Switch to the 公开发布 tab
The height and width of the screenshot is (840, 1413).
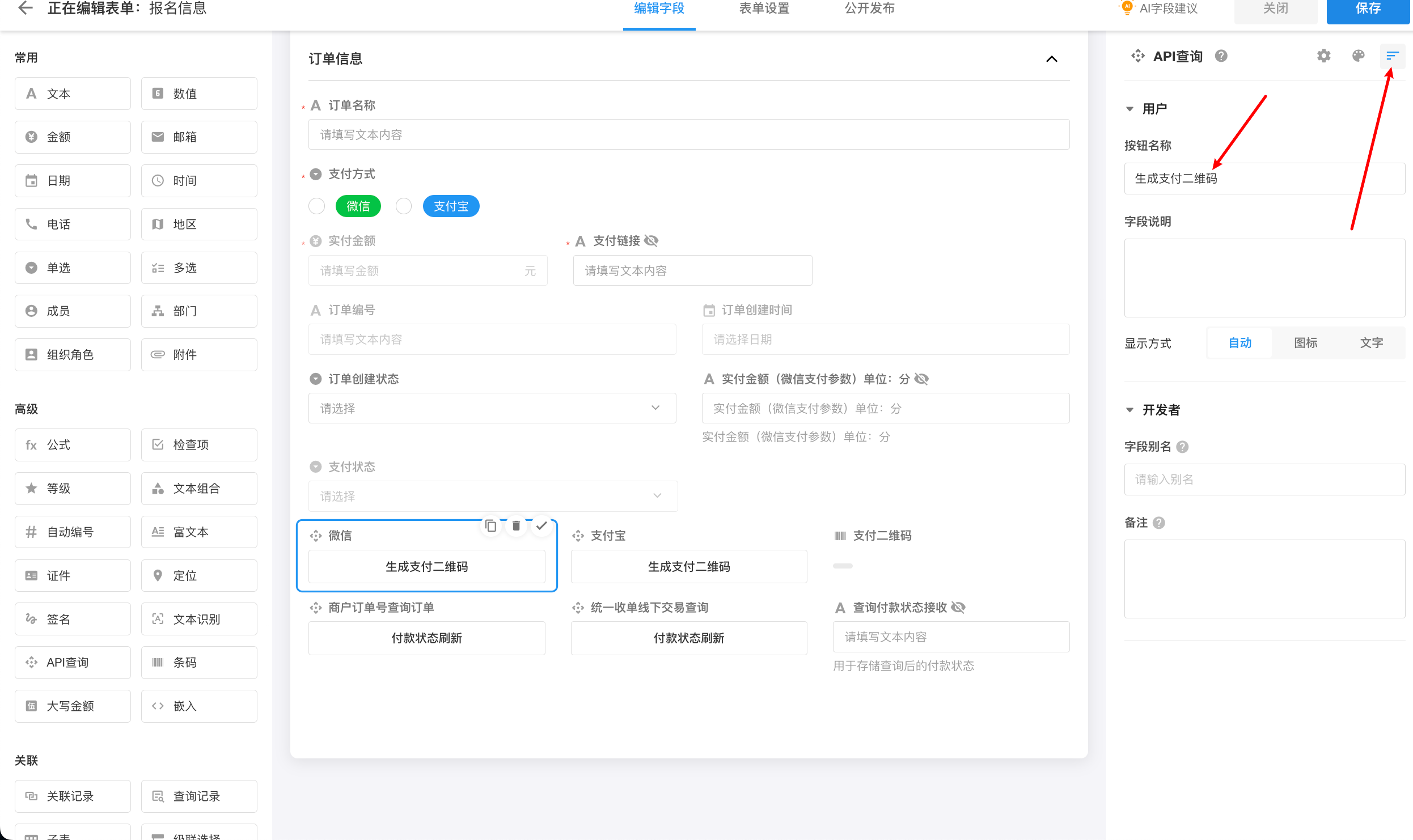[869, 9]
